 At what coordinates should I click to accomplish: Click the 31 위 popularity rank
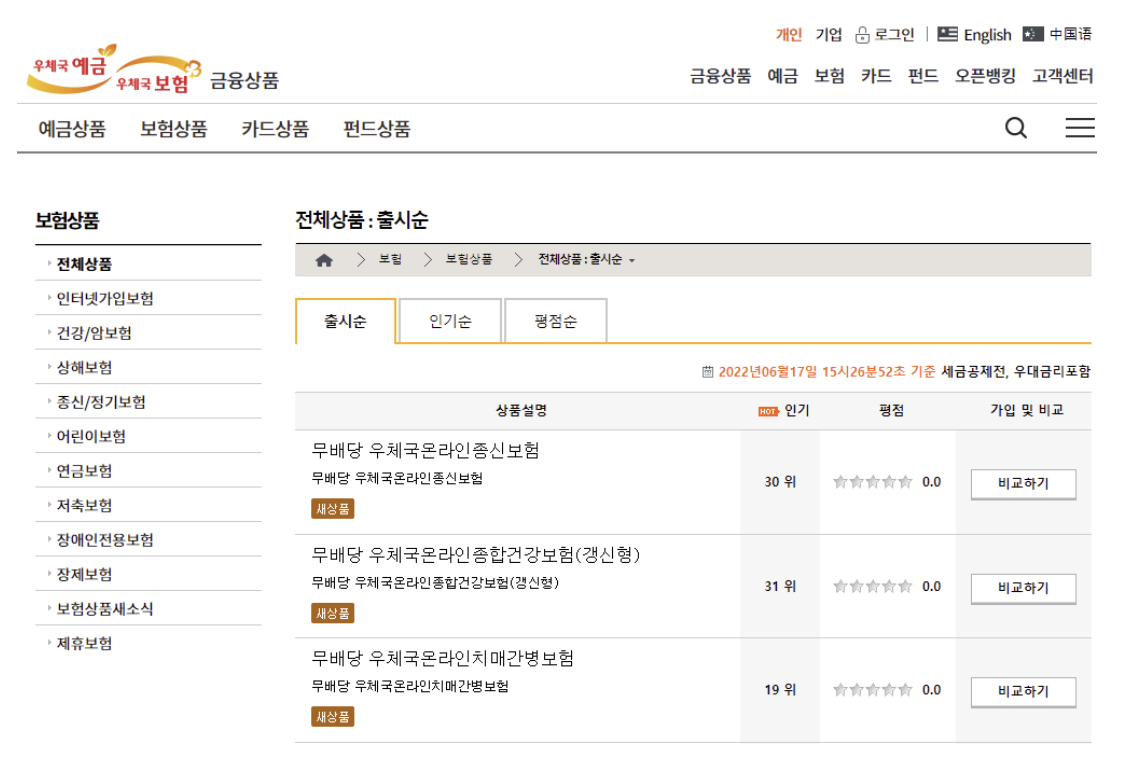[780, 586]
